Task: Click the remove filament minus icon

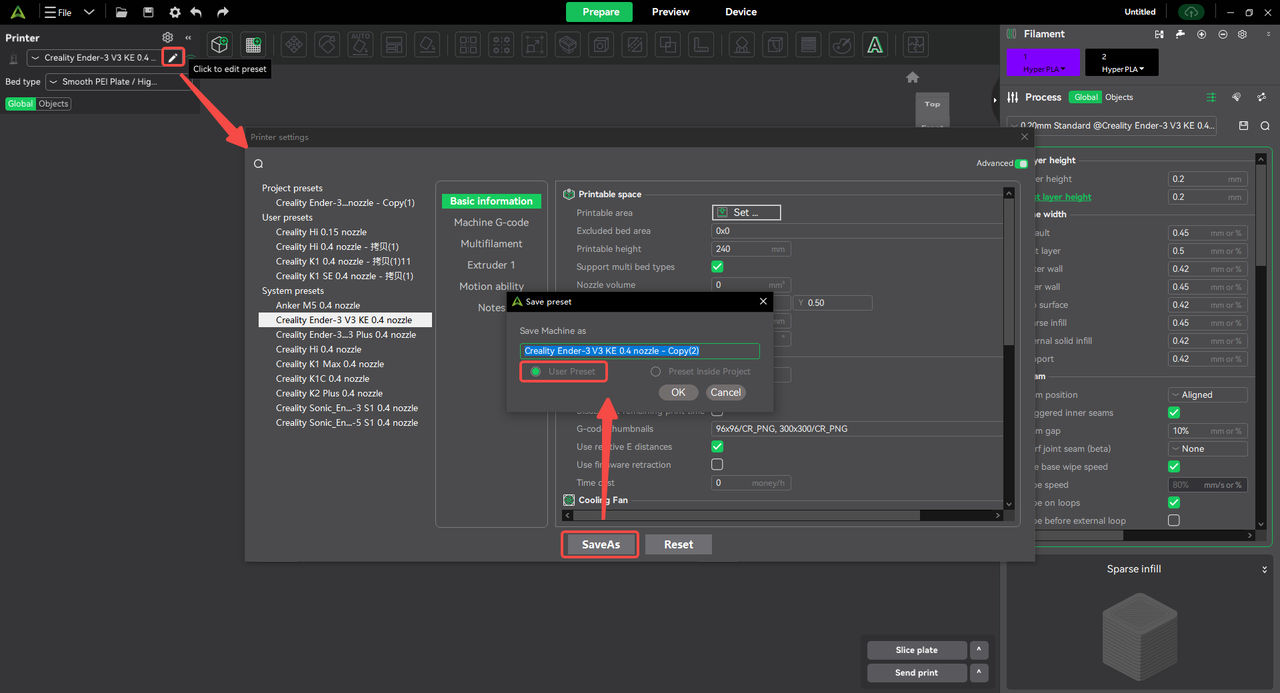Action: click(x=1222, y=34)
